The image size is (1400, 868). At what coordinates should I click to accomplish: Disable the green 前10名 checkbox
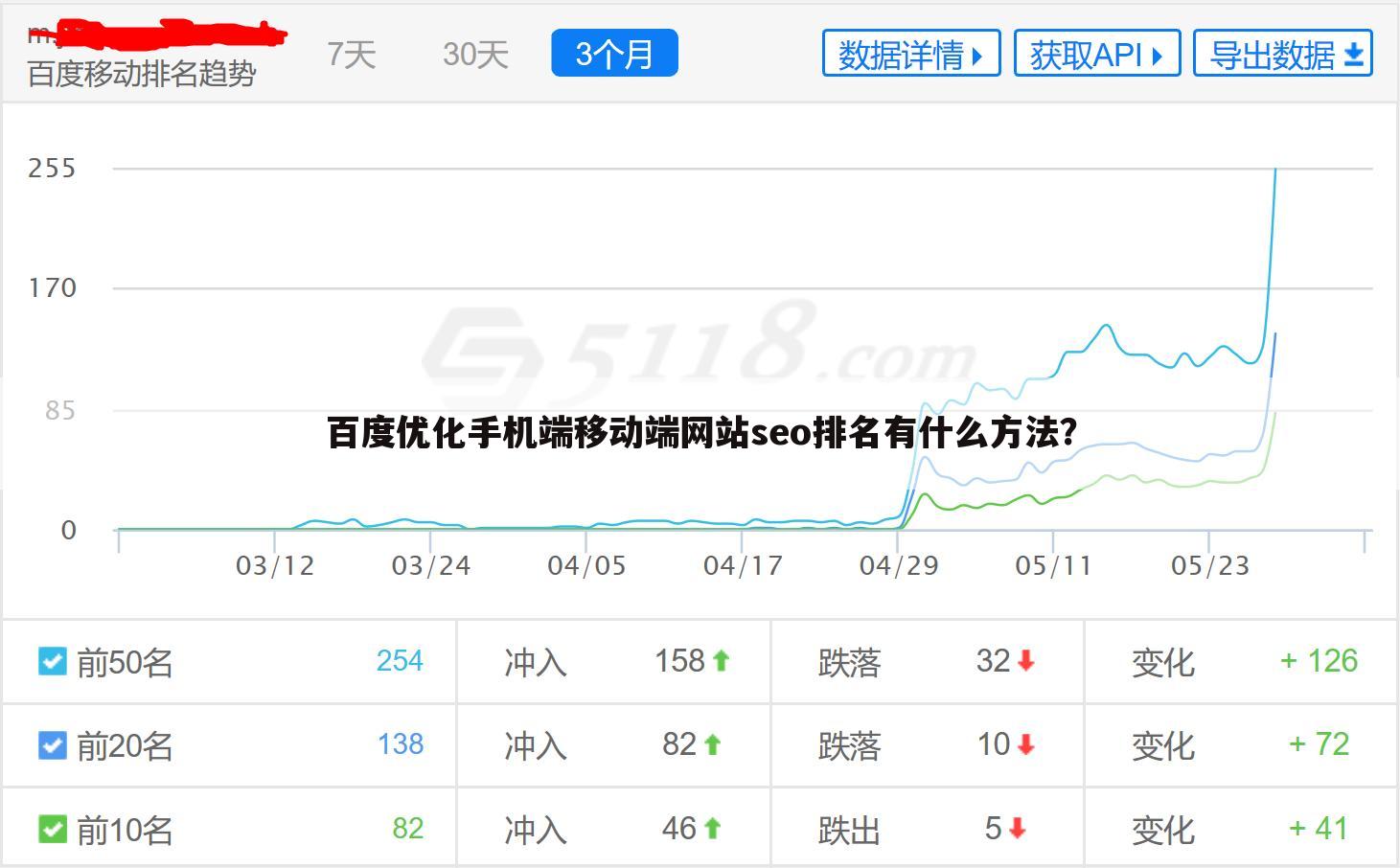53,830
